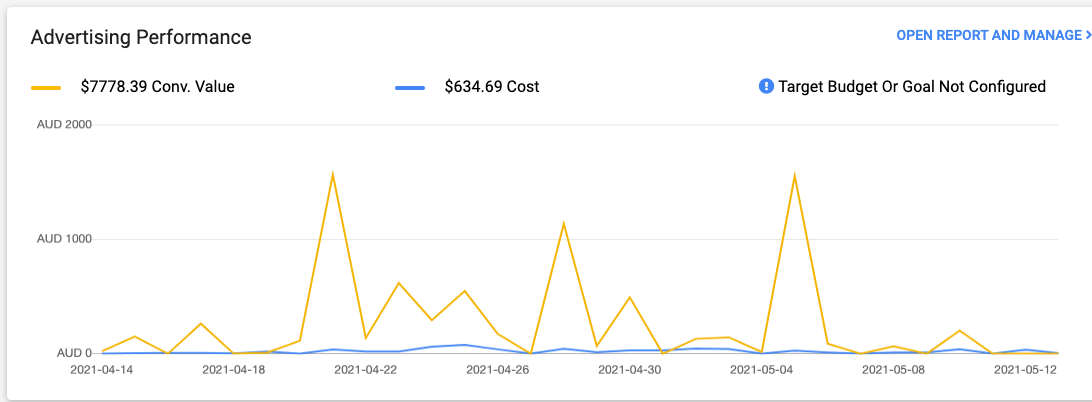Screen dimensions: 1092x402
Task: Click the 2021-05-12 axis date label
Action: tap(1025, 370)
